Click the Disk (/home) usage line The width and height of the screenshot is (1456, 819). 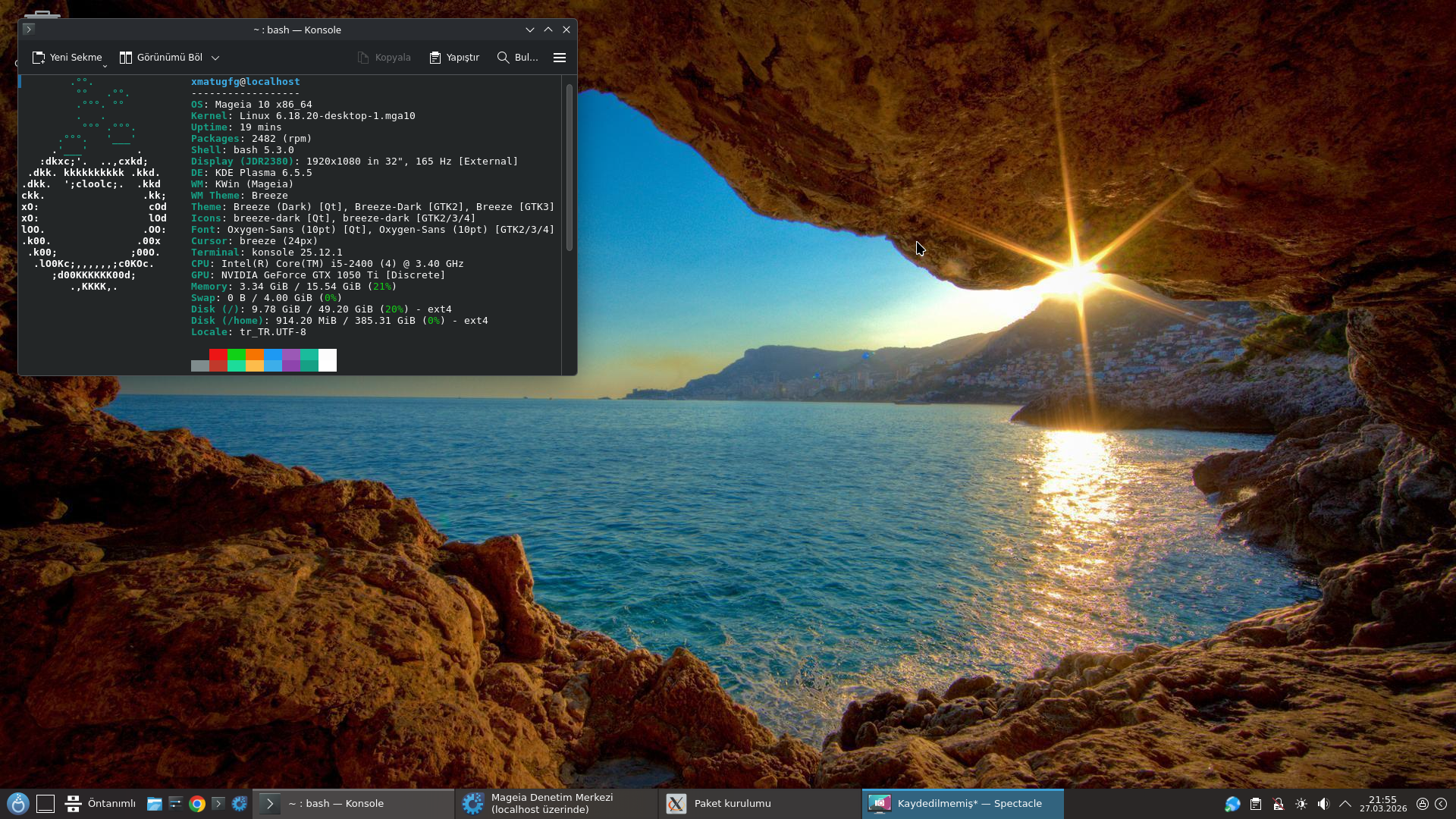click(340, 321)
